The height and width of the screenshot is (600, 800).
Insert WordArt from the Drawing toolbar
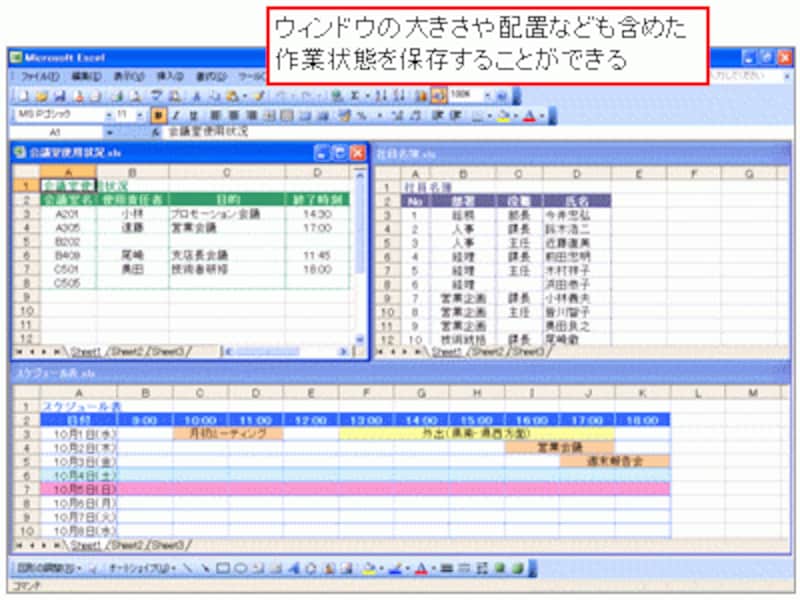tap(293, 568)
